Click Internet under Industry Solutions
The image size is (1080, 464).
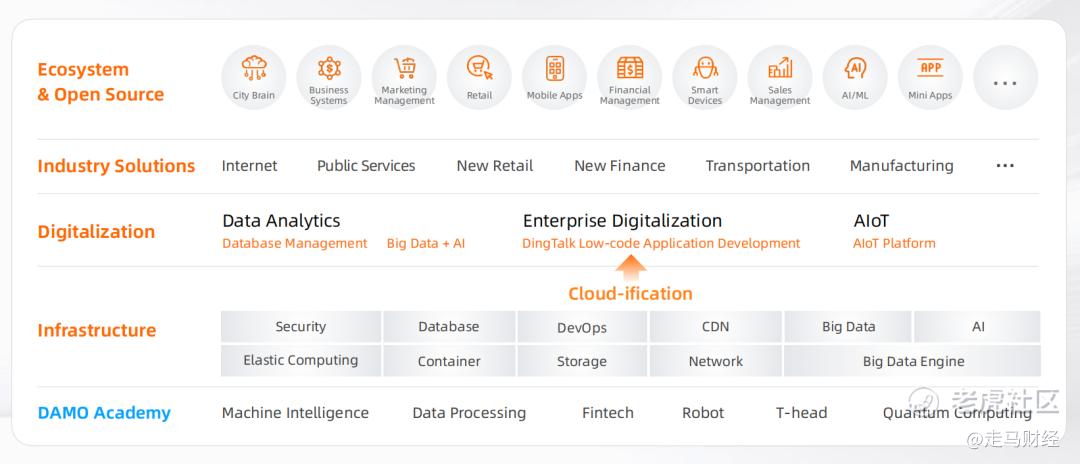click(x=249, y=166)
